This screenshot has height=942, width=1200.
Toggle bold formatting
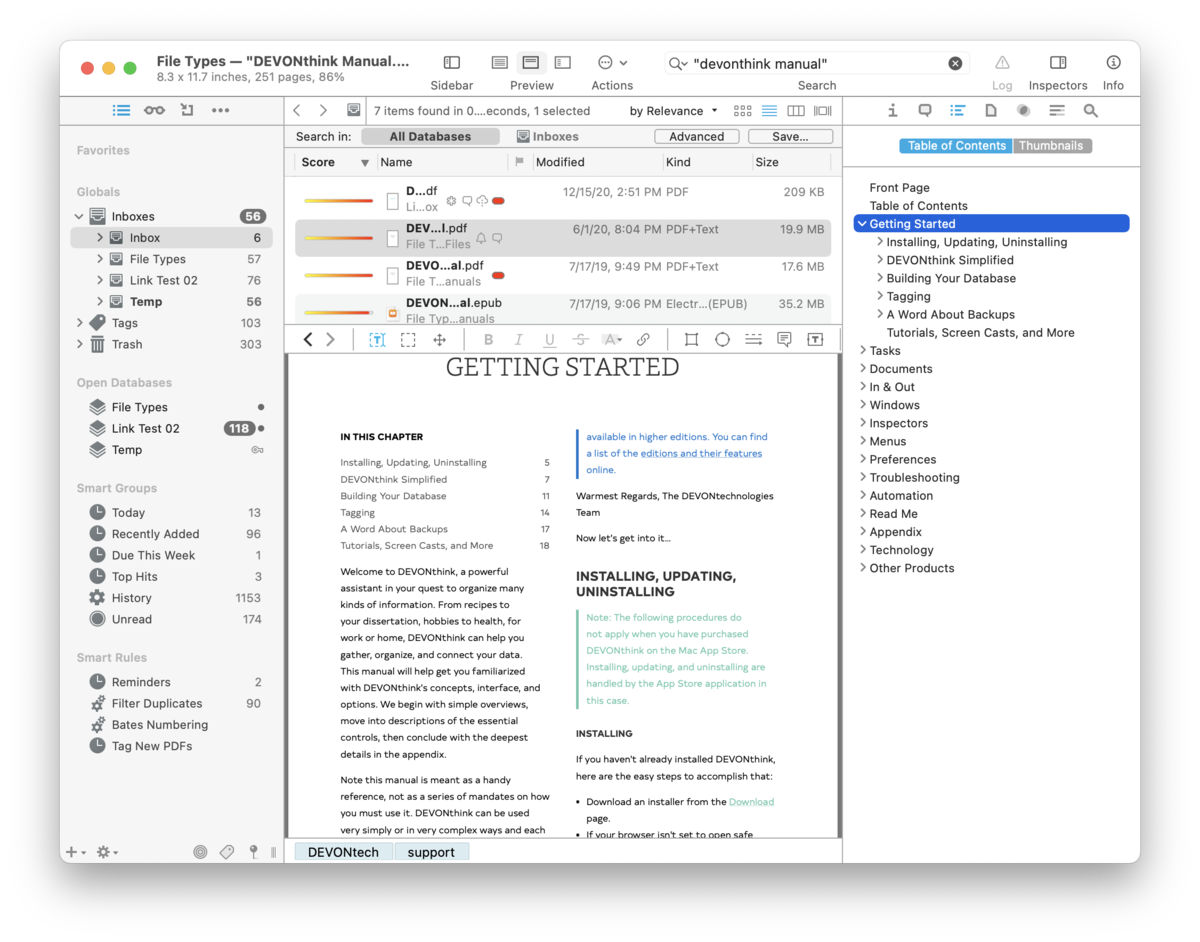[488, 340]
